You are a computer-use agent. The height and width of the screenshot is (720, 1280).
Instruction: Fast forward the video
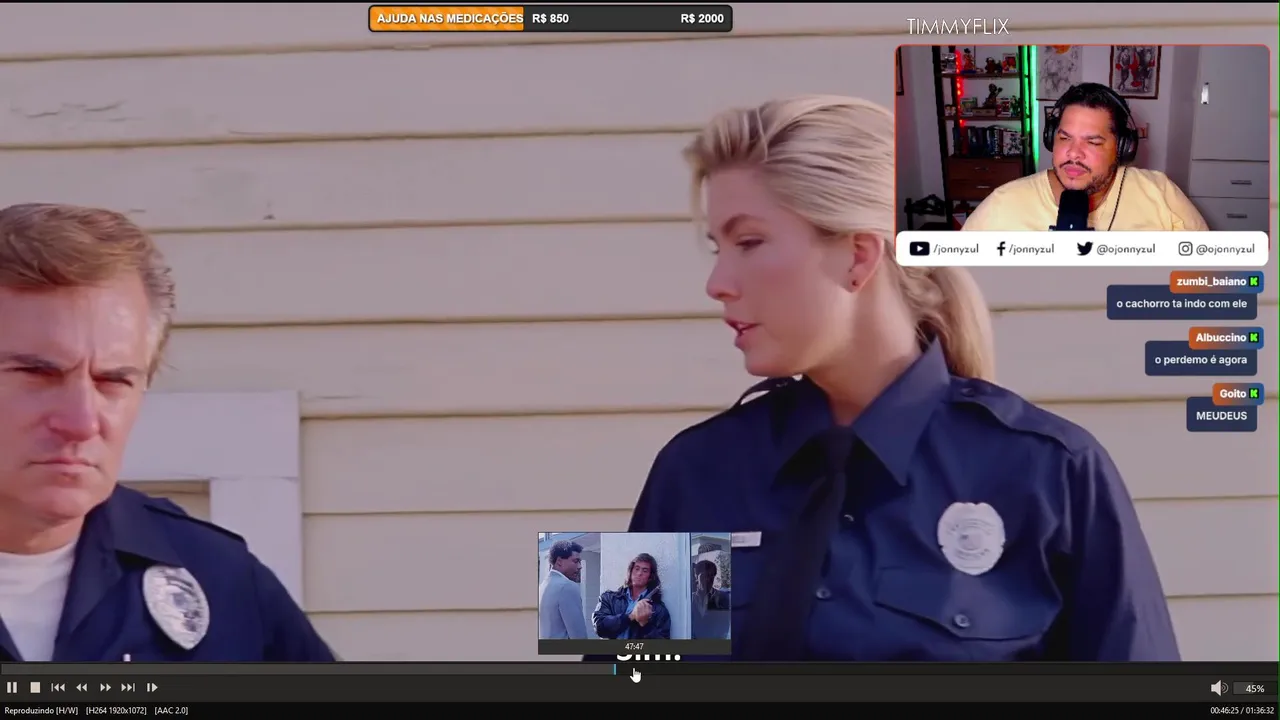(x=105, y=687)
